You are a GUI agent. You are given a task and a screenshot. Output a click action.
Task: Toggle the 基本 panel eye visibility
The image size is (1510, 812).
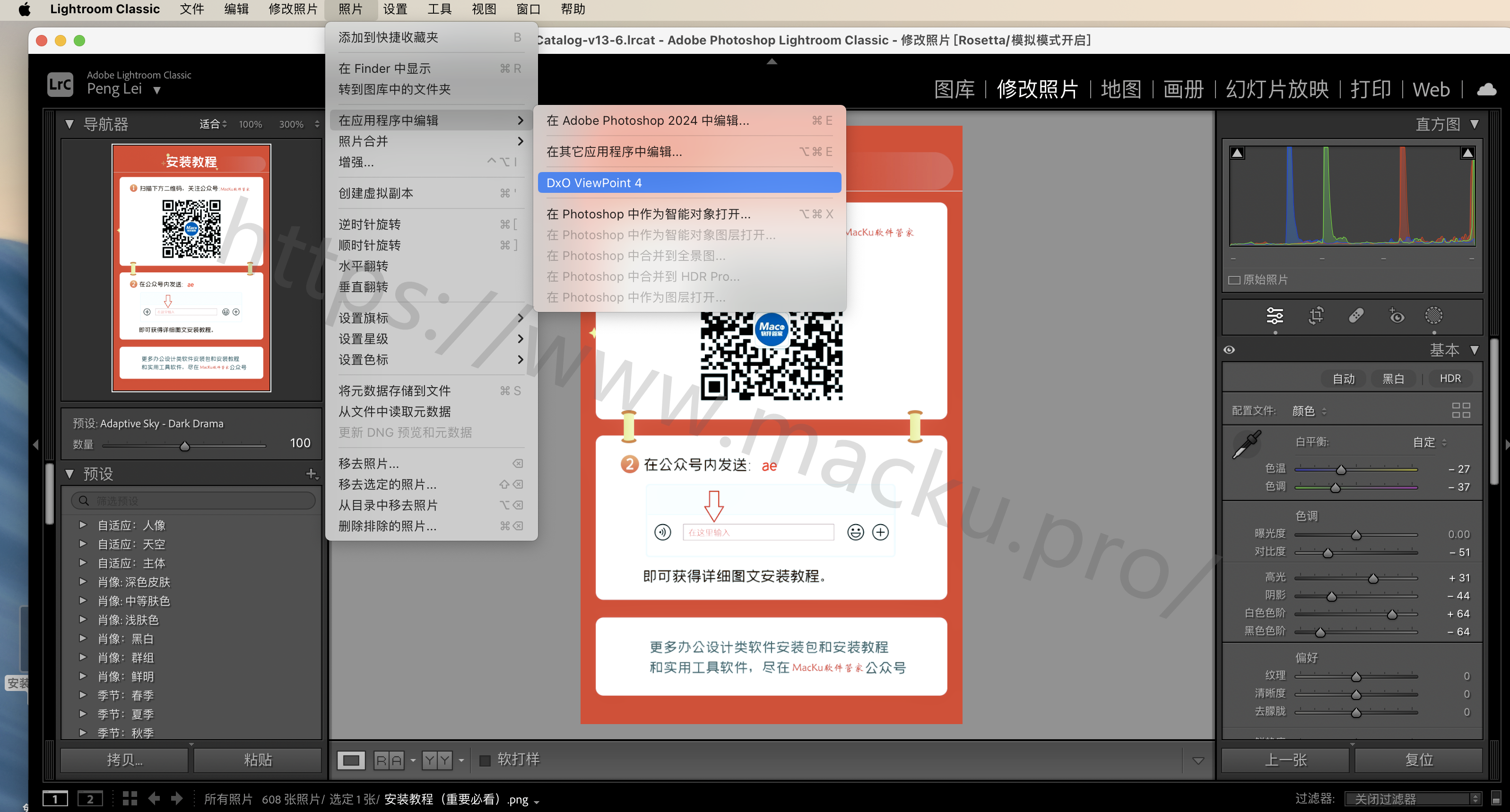tap(1229, 350)
